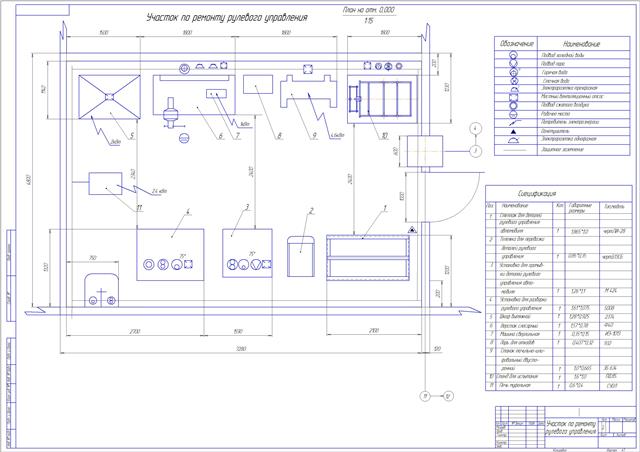640x452 pixels.
Task: Click position callout 5 by exhaust cabinet
Action: pos(132,136)
